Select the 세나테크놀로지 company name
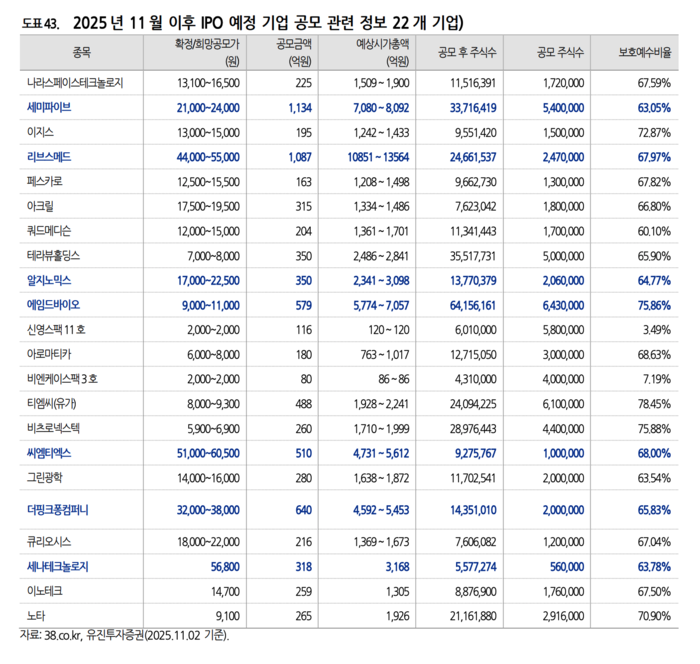Image resolution: width=700 pixels, height=664 pixels. (58, 567)
